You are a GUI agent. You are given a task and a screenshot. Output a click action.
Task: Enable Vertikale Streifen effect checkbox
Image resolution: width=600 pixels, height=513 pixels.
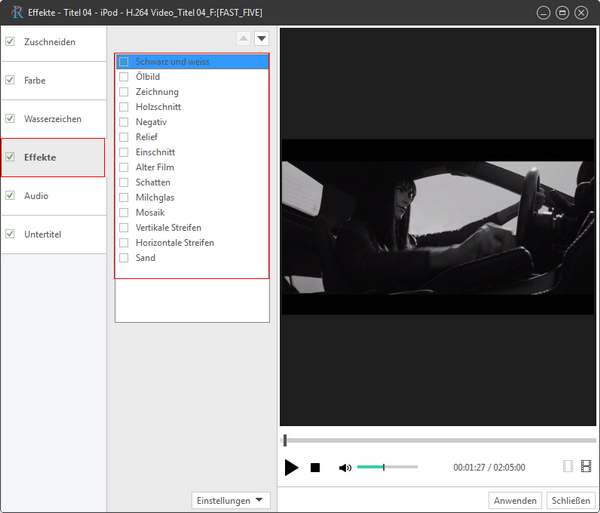(124, 228)
